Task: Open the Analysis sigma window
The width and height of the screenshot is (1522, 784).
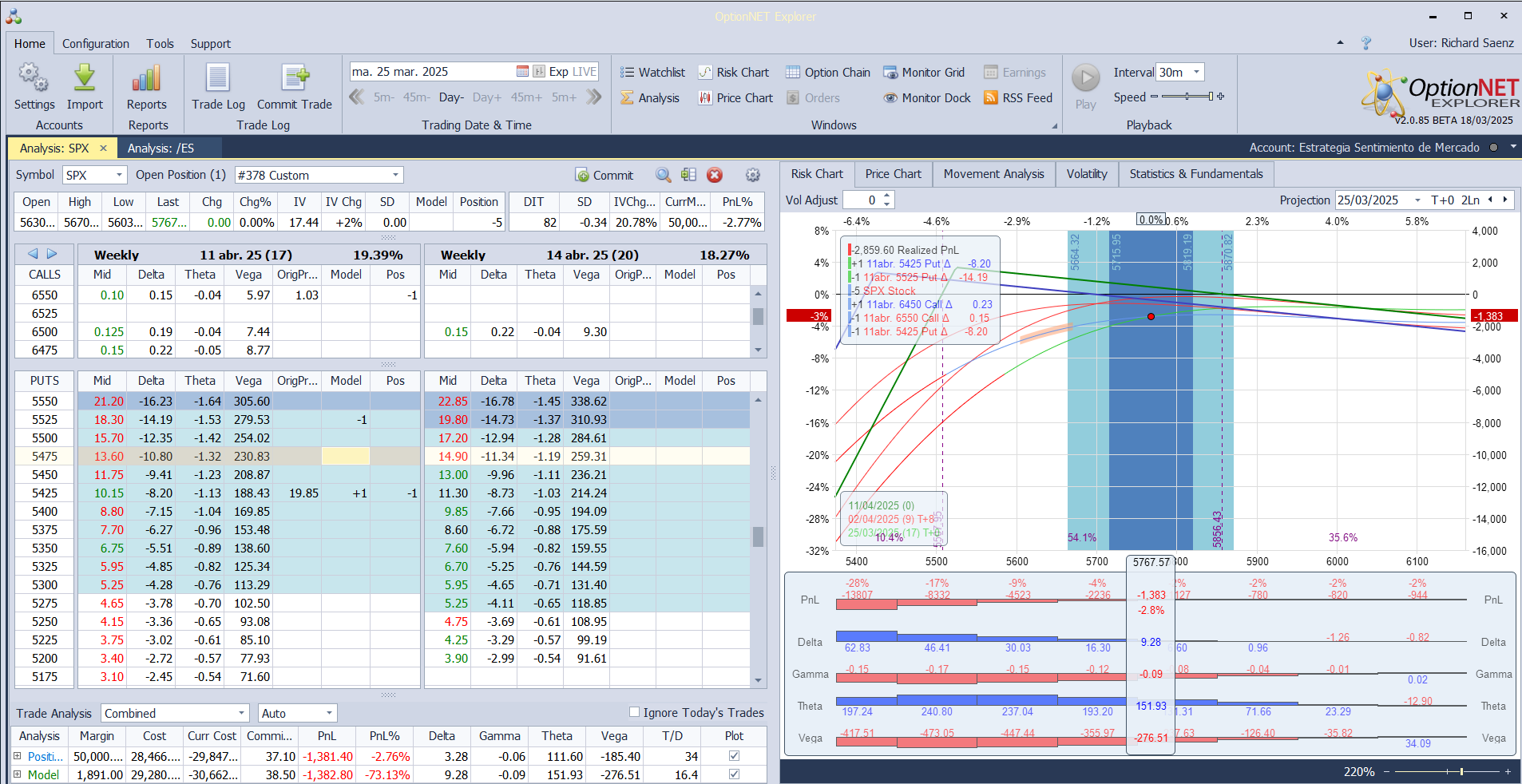Action: tap(650, 97)
